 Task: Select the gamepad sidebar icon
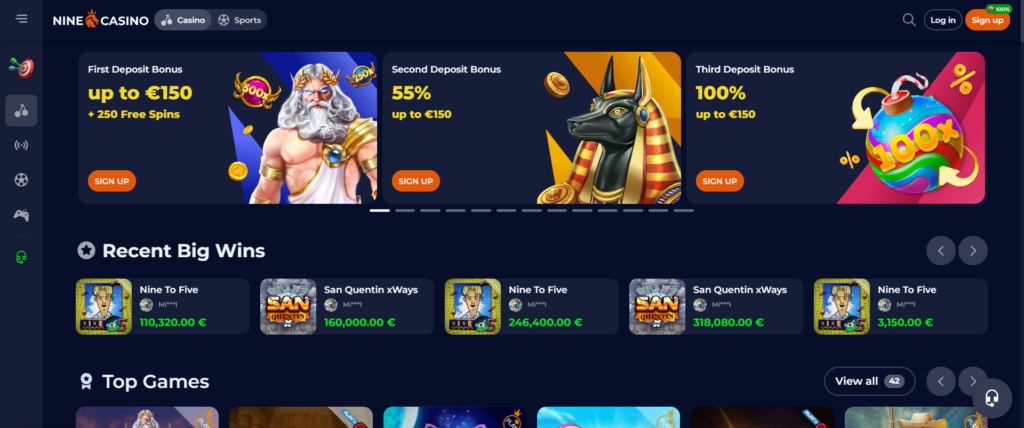coord(22,215)
